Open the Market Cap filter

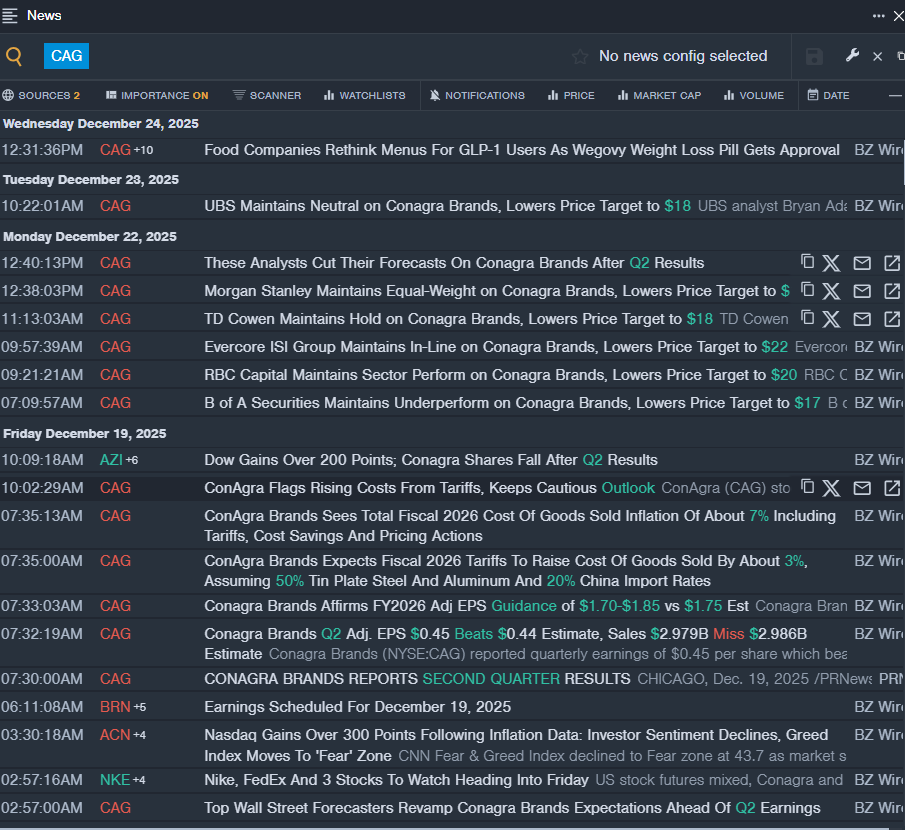659,95
